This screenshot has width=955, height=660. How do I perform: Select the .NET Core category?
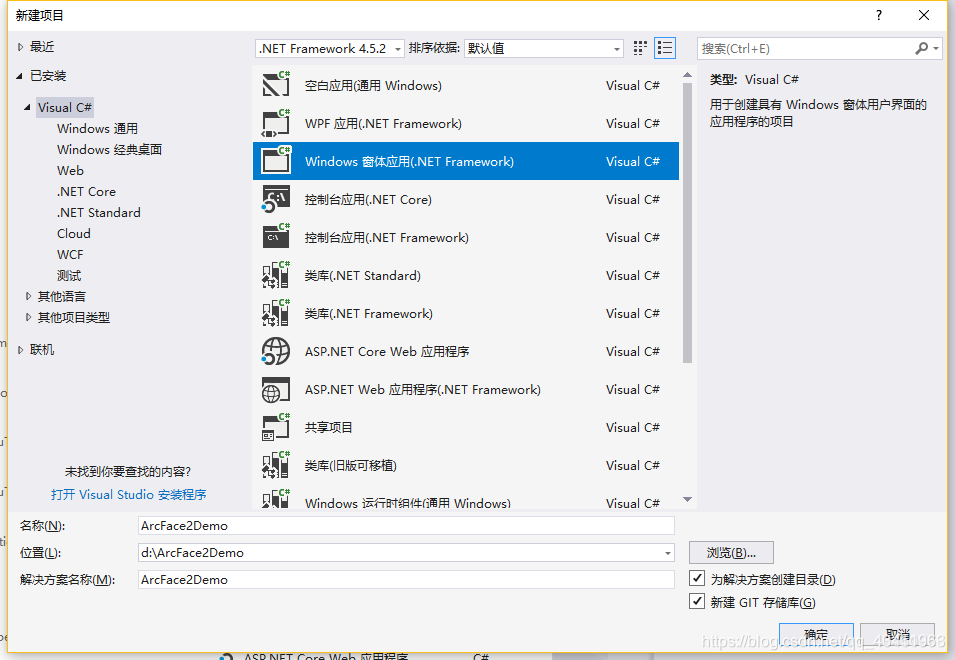coord(86,192)
